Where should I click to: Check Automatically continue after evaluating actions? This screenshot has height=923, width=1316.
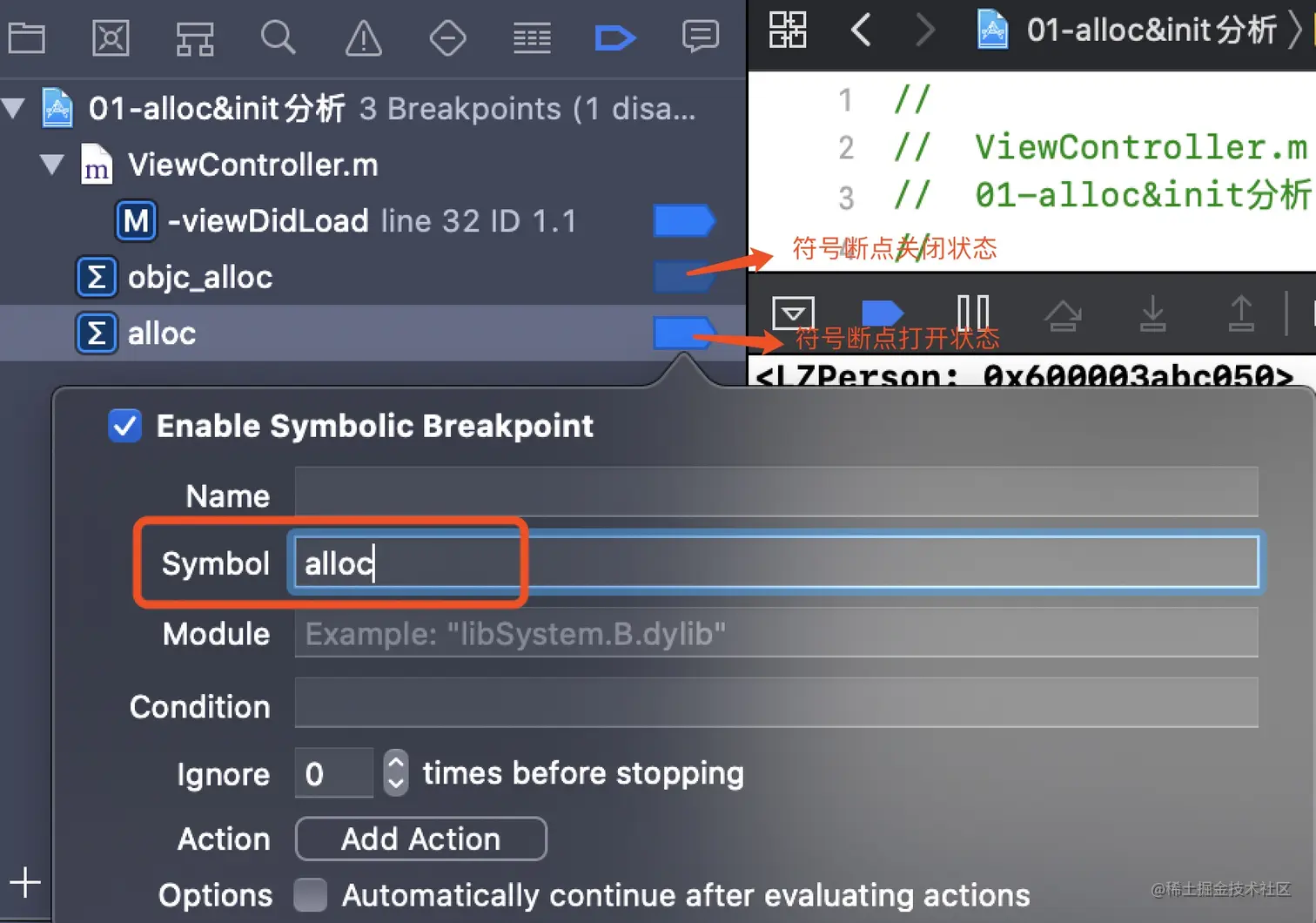pos(311,894)
